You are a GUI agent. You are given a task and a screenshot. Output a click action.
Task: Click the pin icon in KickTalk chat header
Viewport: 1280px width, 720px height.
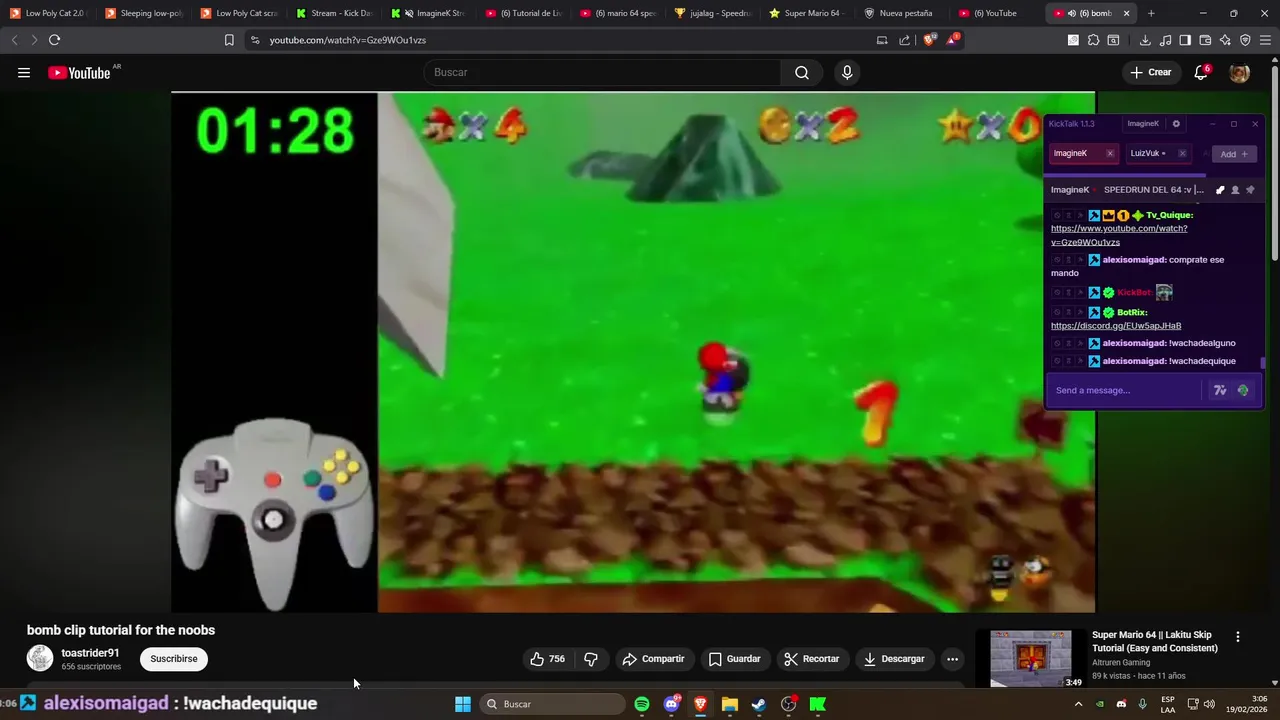coord(1250,190)
